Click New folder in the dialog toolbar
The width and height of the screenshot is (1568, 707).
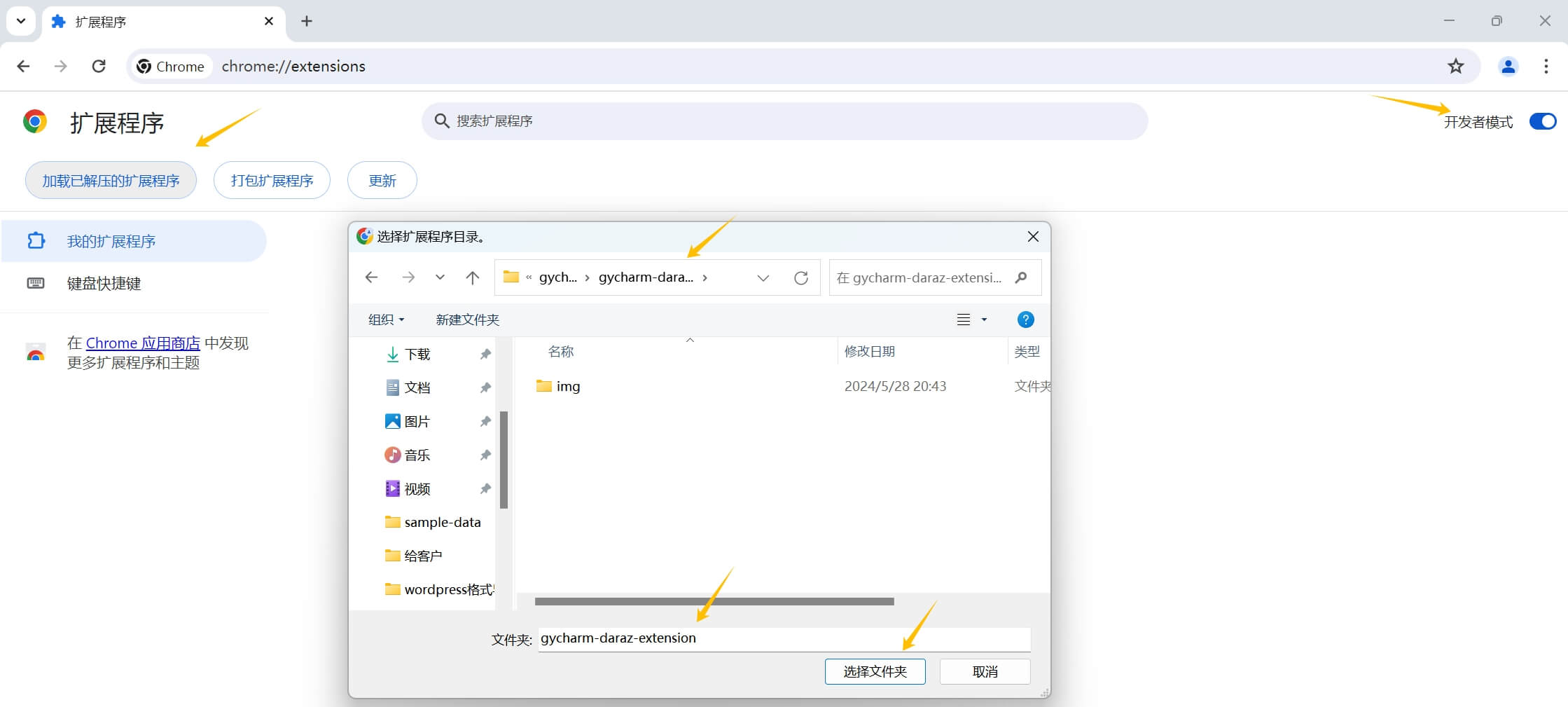click(x=467, y=320)
